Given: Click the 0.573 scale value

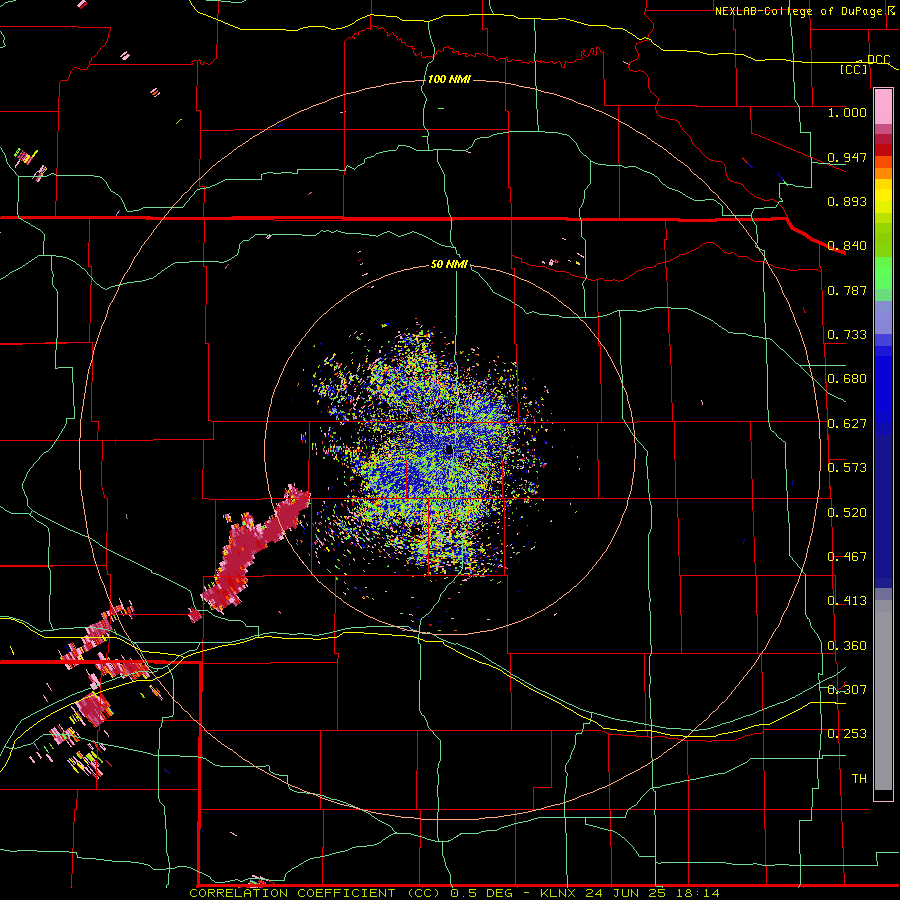Looking at the screenshot, I should [847, 468].
